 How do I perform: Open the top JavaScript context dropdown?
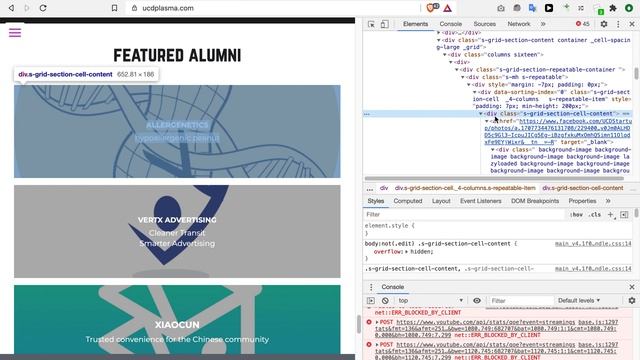431,300
